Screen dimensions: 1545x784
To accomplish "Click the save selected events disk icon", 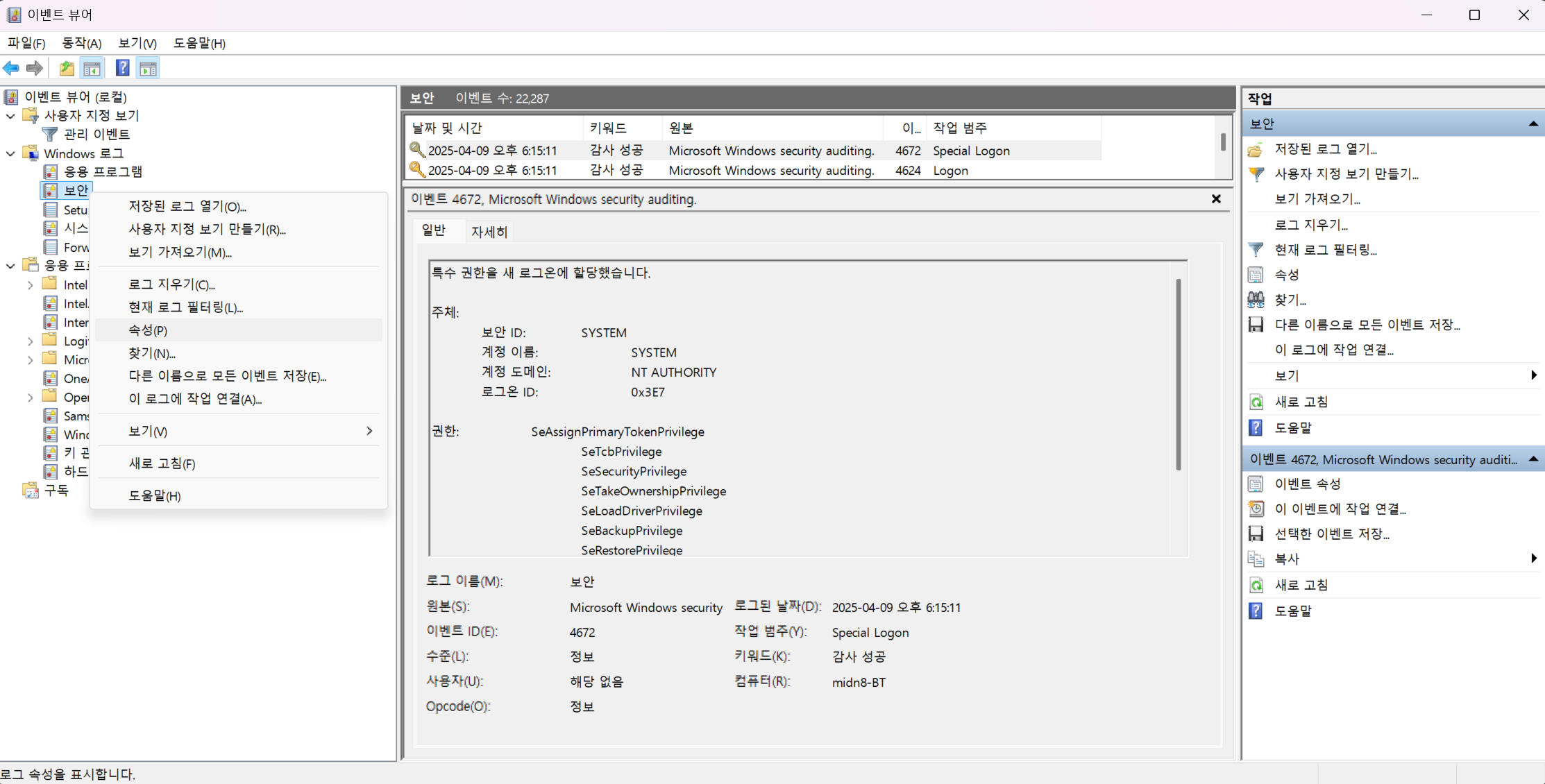I will (x=1256, y=534).
